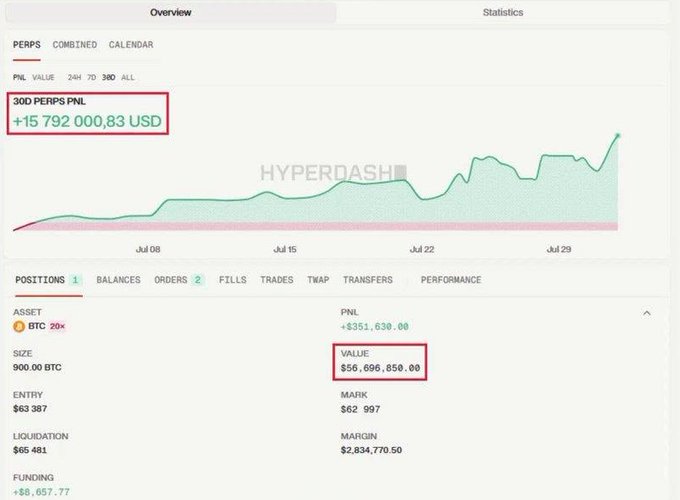
Task: Collapse the BTC position details chevron
Action: click(647, 313)
